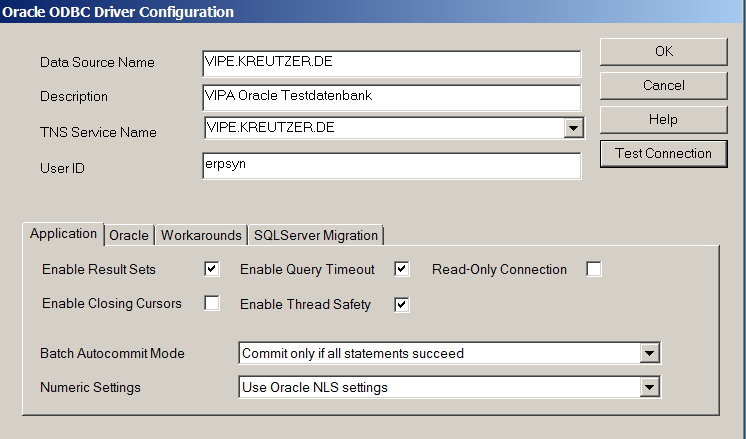
Task: Check the Enable Closing Cursors checkbox
Action: point(211,303)
